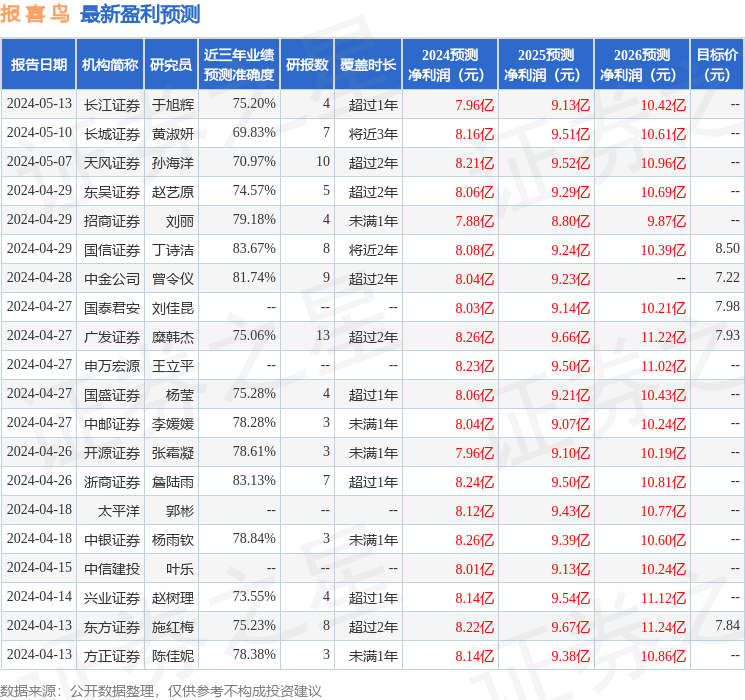Click the 报告日期 column header

(x=38, y=64)
